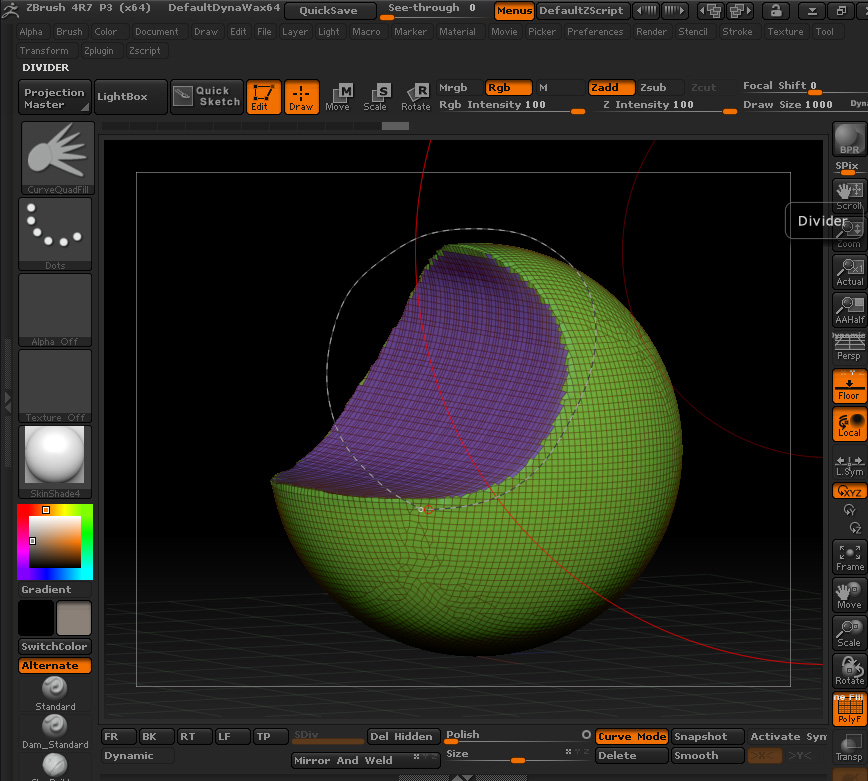The image size is (868, 781).
Task: Disable Curve Mode
Action: [631, 736]
